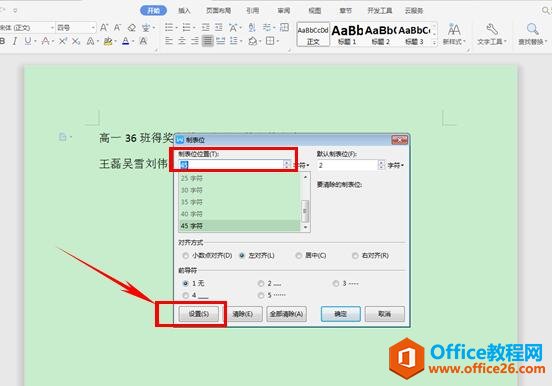The image size is (552, 386).
Task: Click the justify alignment icon
Action: [x=208, y=41]
